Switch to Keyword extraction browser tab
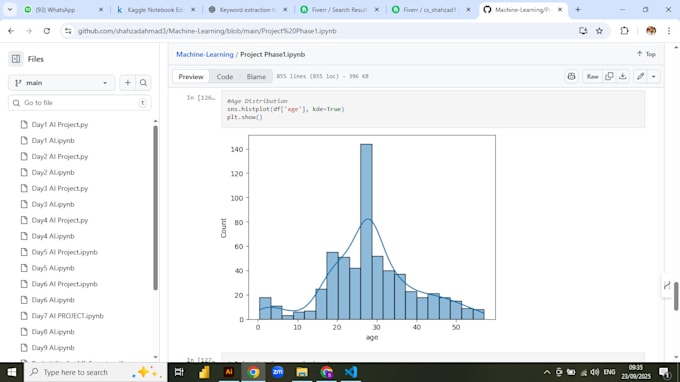The height and width of the screenshot is (382, 680). point(247,10)
